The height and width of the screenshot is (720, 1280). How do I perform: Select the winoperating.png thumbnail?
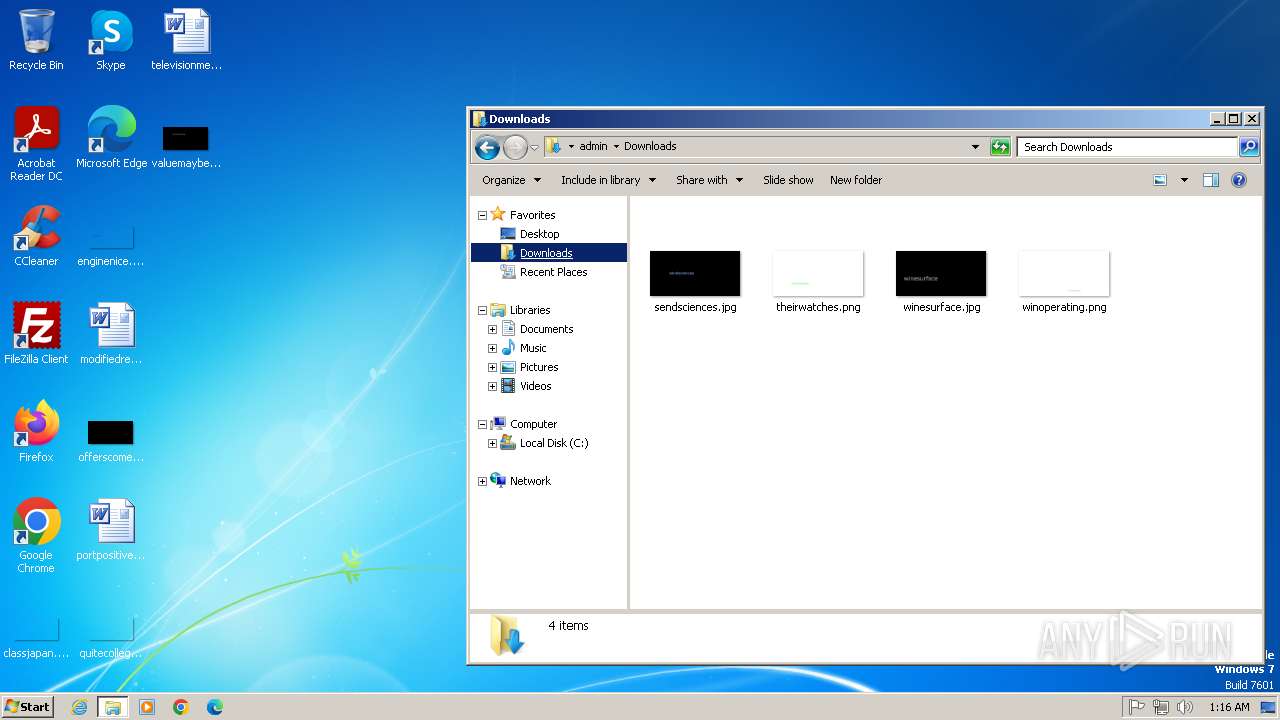coord(1064,282)
